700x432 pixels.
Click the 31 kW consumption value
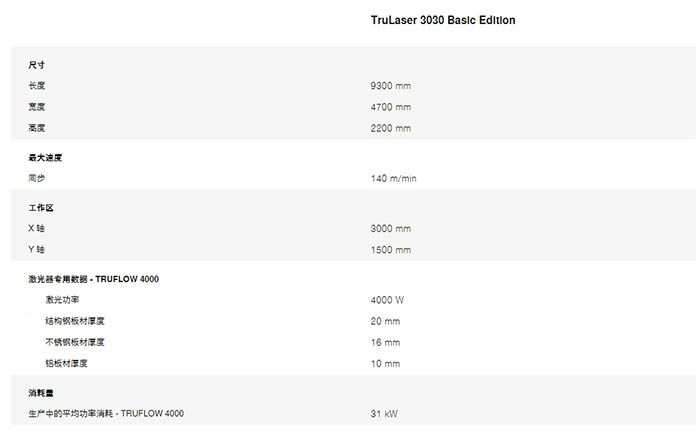(384, 414)
